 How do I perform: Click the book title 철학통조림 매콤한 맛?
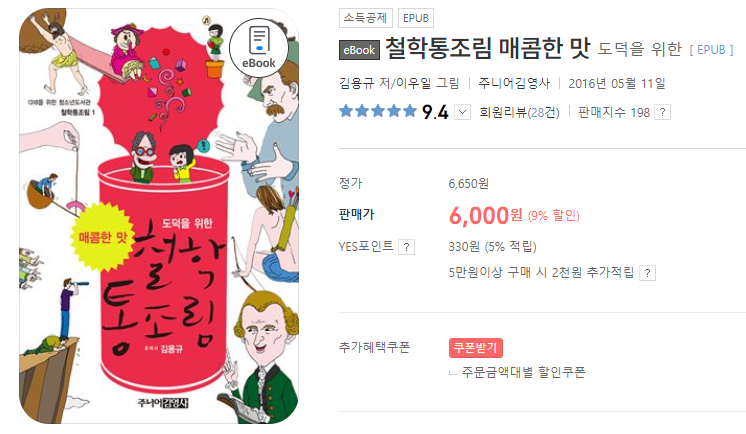point(487,49)
